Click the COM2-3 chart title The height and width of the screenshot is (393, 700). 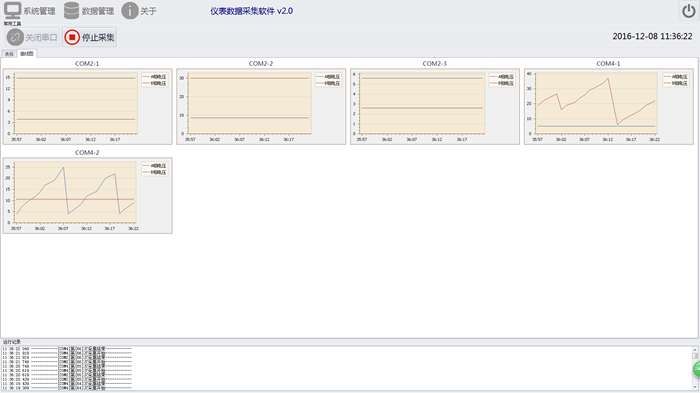pyautogui.click(x=434, y=63)
